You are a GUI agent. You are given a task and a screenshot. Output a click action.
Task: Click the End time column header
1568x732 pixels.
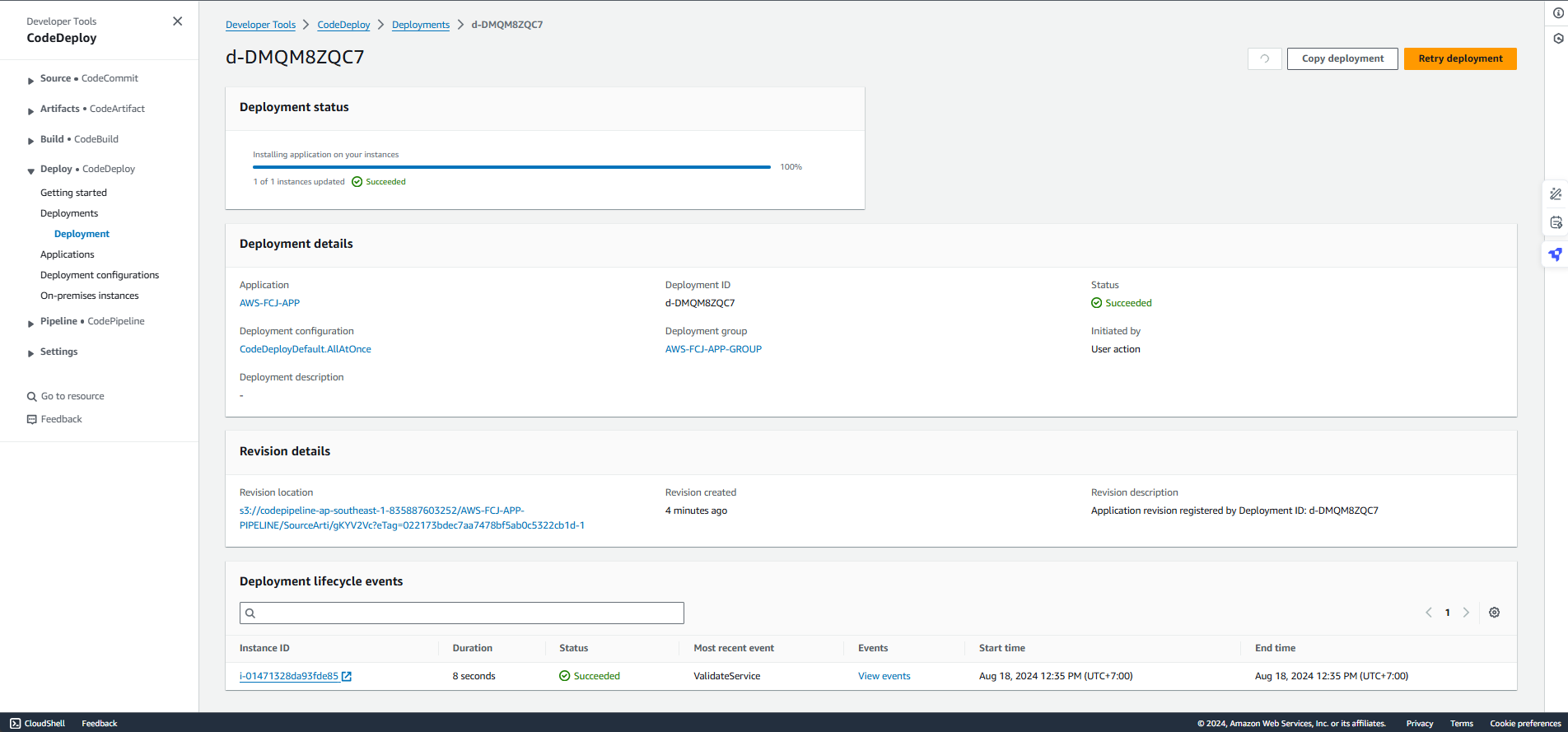(1275, 648)
